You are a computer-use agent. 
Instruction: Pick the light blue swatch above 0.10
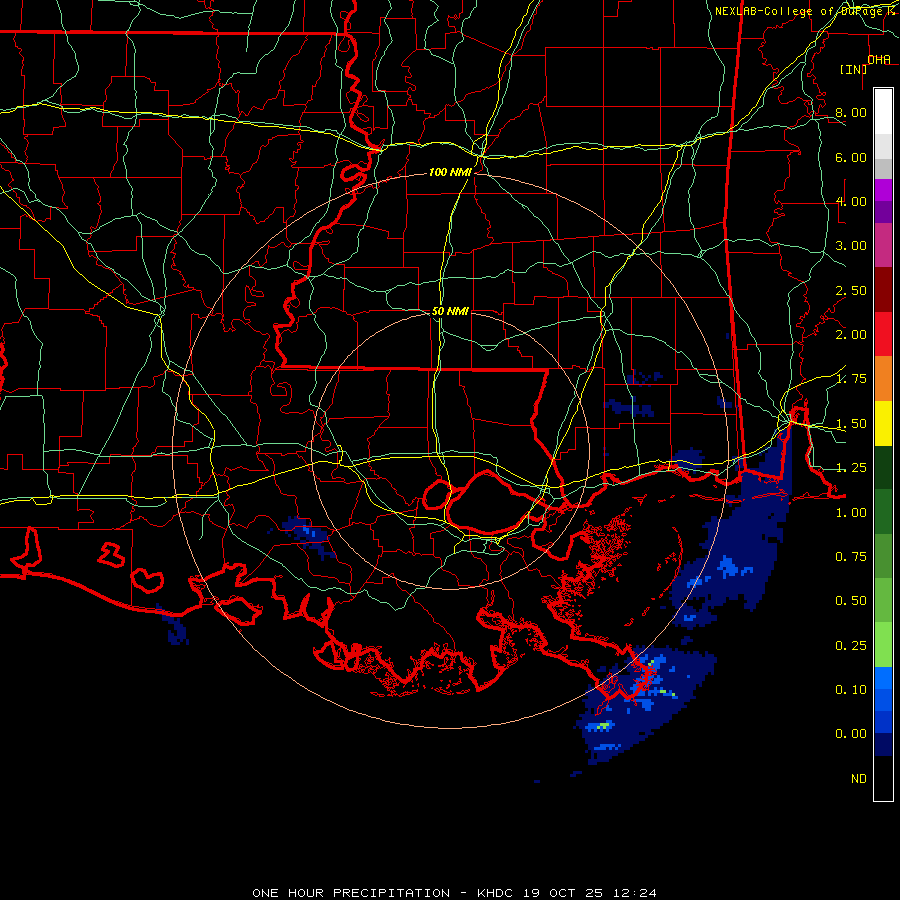(883, 678)
